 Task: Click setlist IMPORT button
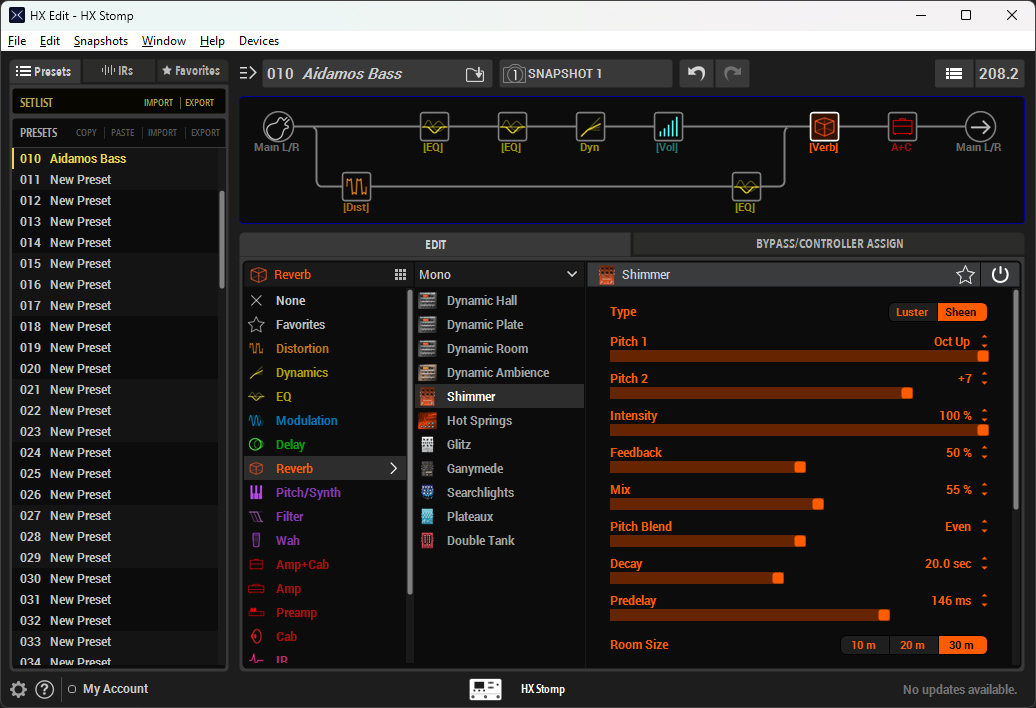click(x=159, y=103)
